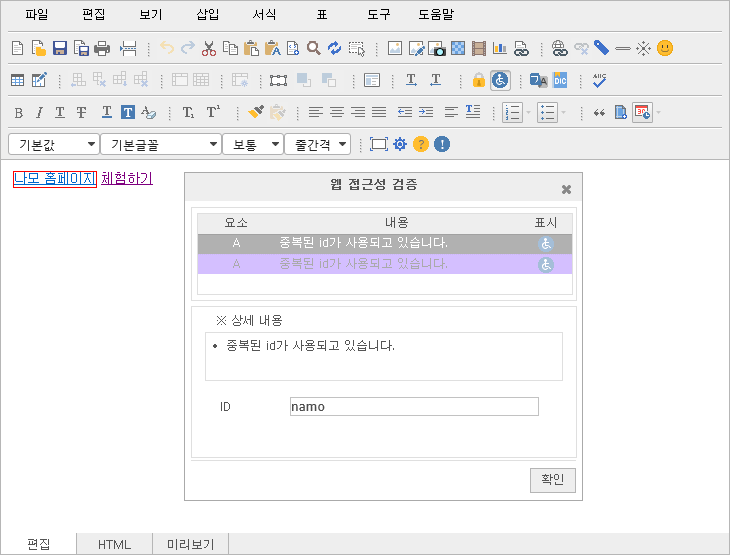The width and height of the screenshot is (730, 555).
Task: Open the 기본글꼴 font dropdown
Action: pyautogui.click(x=161, y=144)
